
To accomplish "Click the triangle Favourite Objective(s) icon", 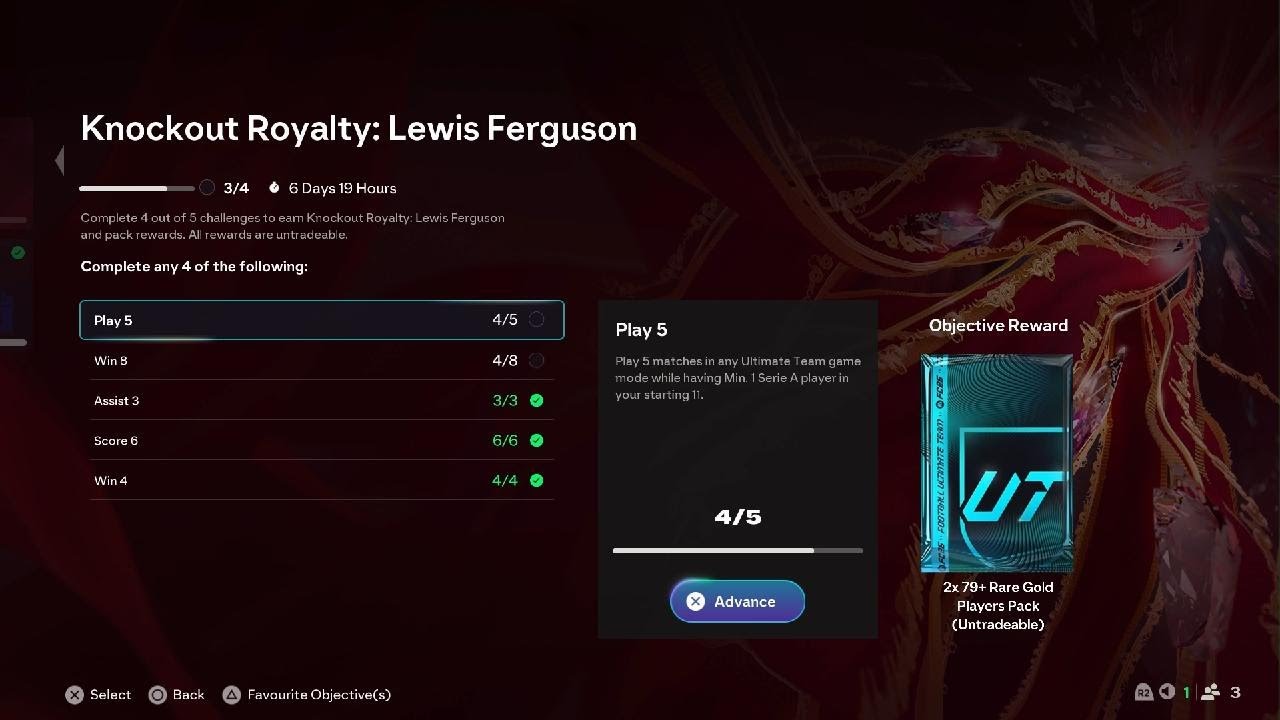I will [231, 695].
